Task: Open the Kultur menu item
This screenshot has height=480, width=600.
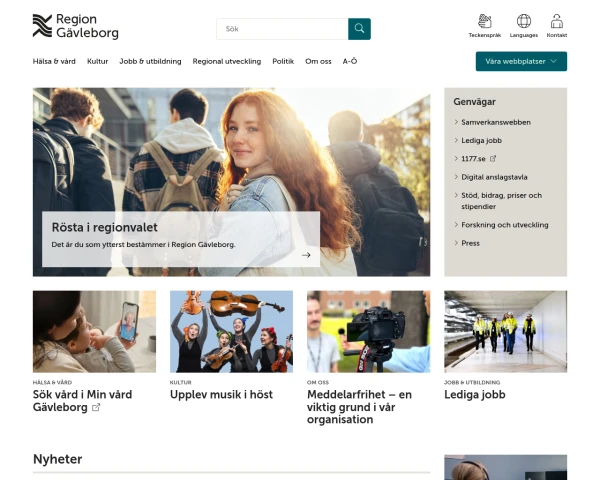Action: click(98, 61)
